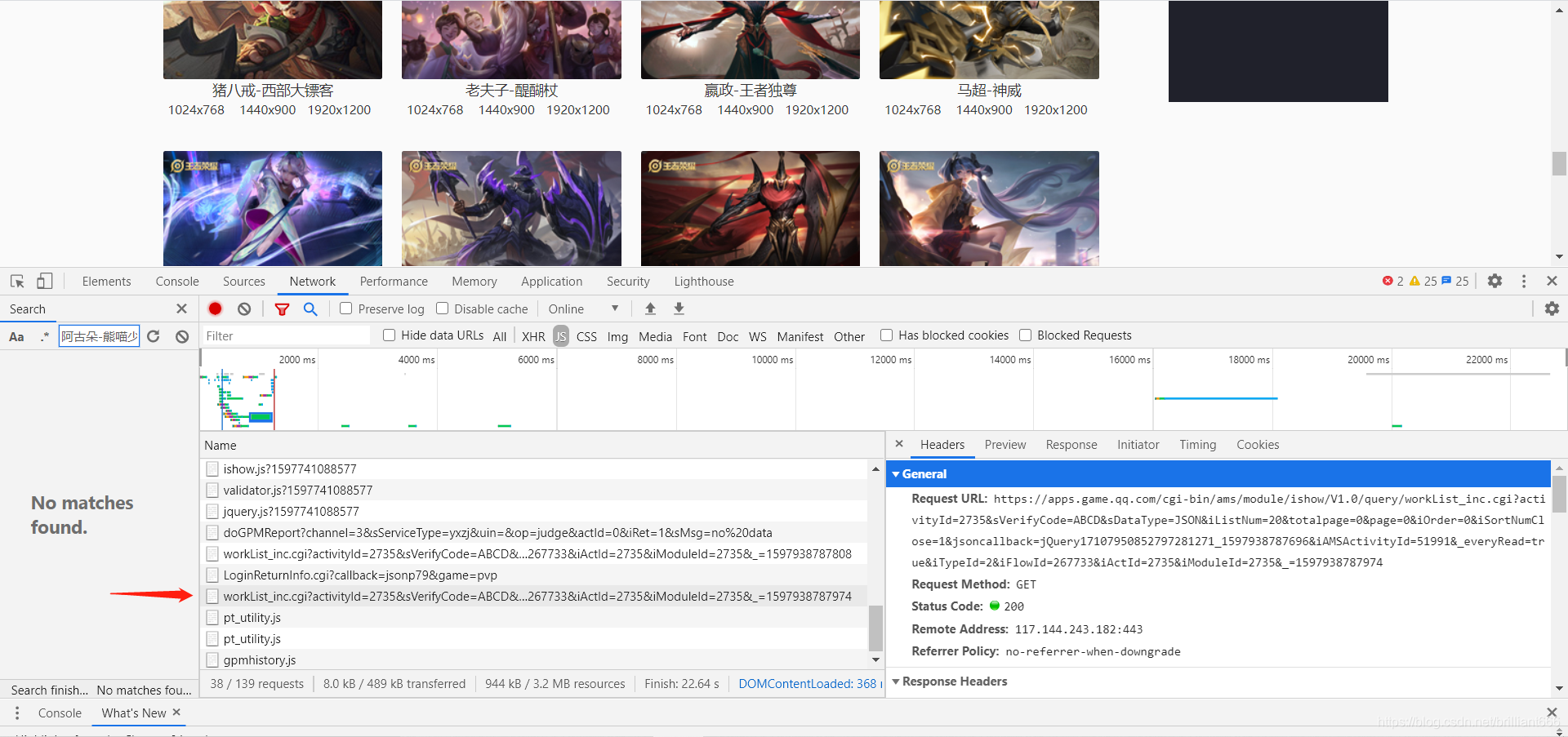Enable Disable cache checkbox
This screenshot has width=1568, height=737.
coord(442,309)
